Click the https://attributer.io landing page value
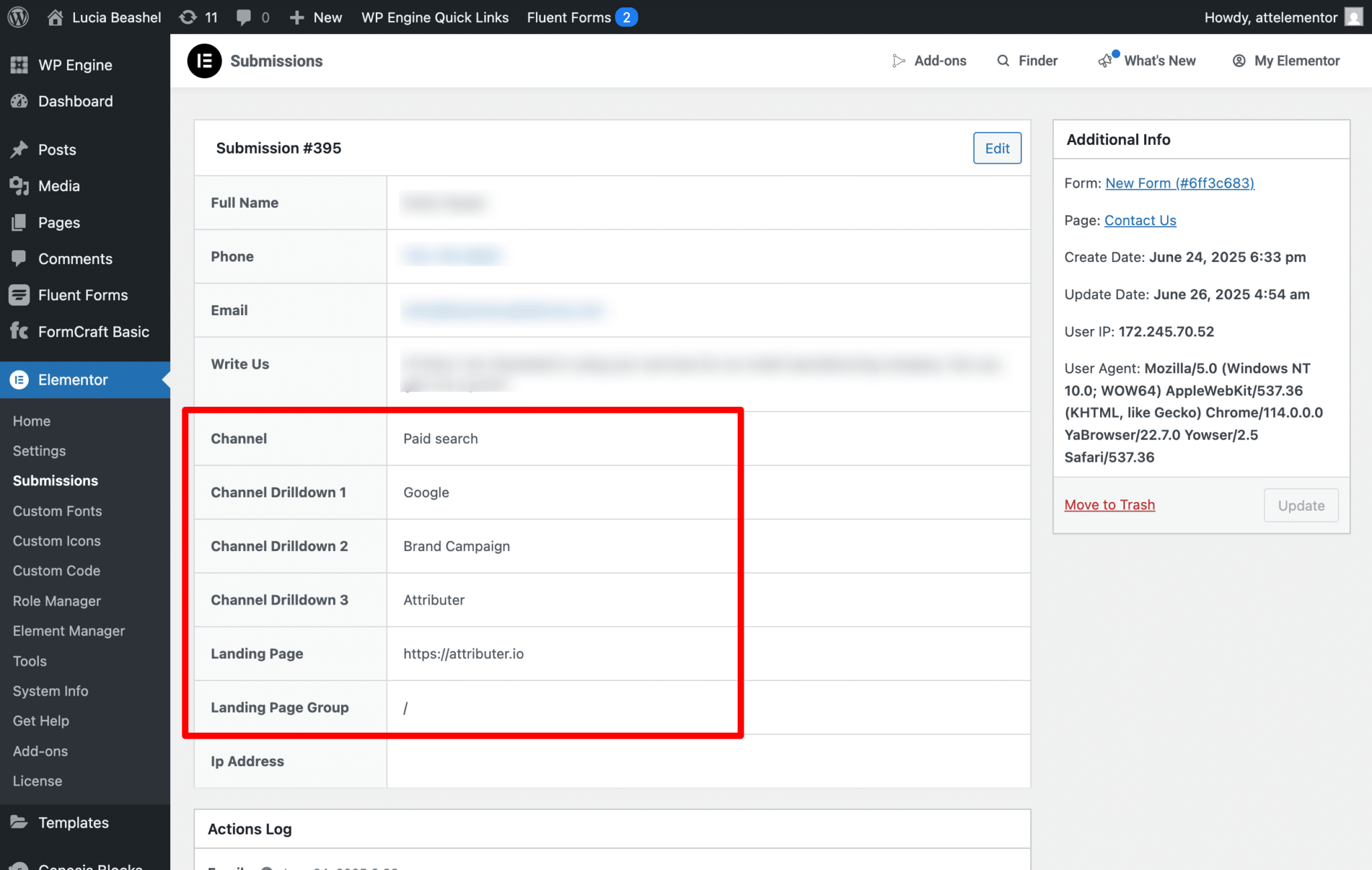1372x870 pixels. [x=464, y=654]
